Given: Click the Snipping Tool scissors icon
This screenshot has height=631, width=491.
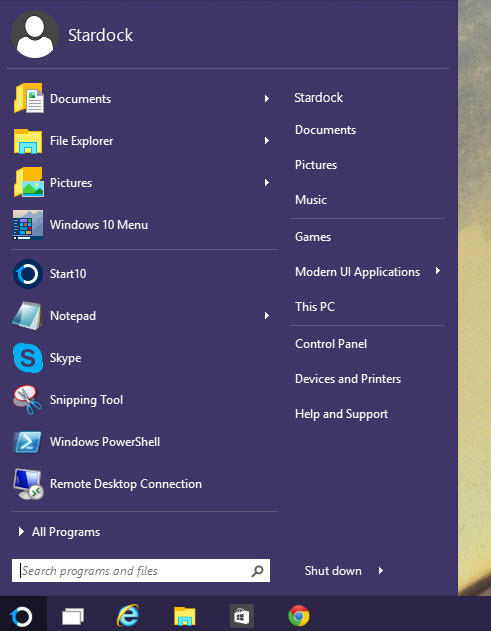Looking at the screenshot, I should click(27, 400).
